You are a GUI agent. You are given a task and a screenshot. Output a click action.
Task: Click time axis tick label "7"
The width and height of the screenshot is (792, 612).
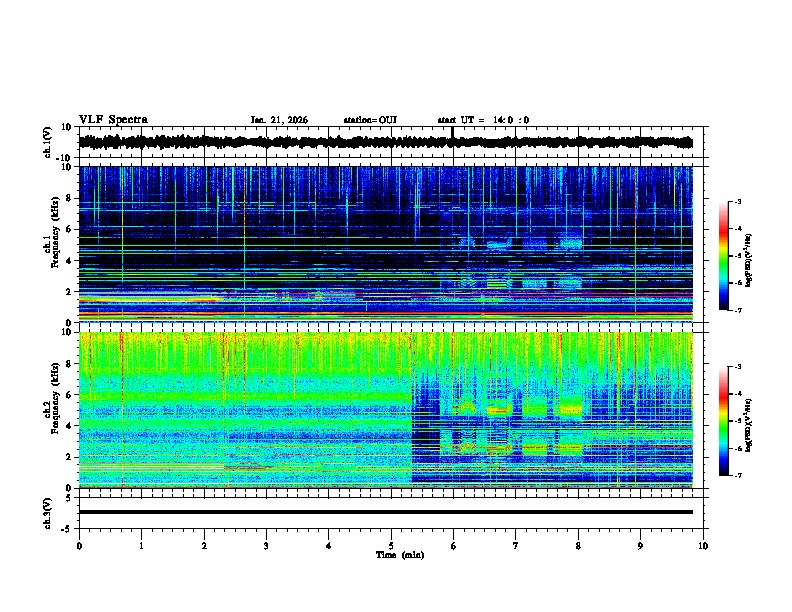pos(516,546)
